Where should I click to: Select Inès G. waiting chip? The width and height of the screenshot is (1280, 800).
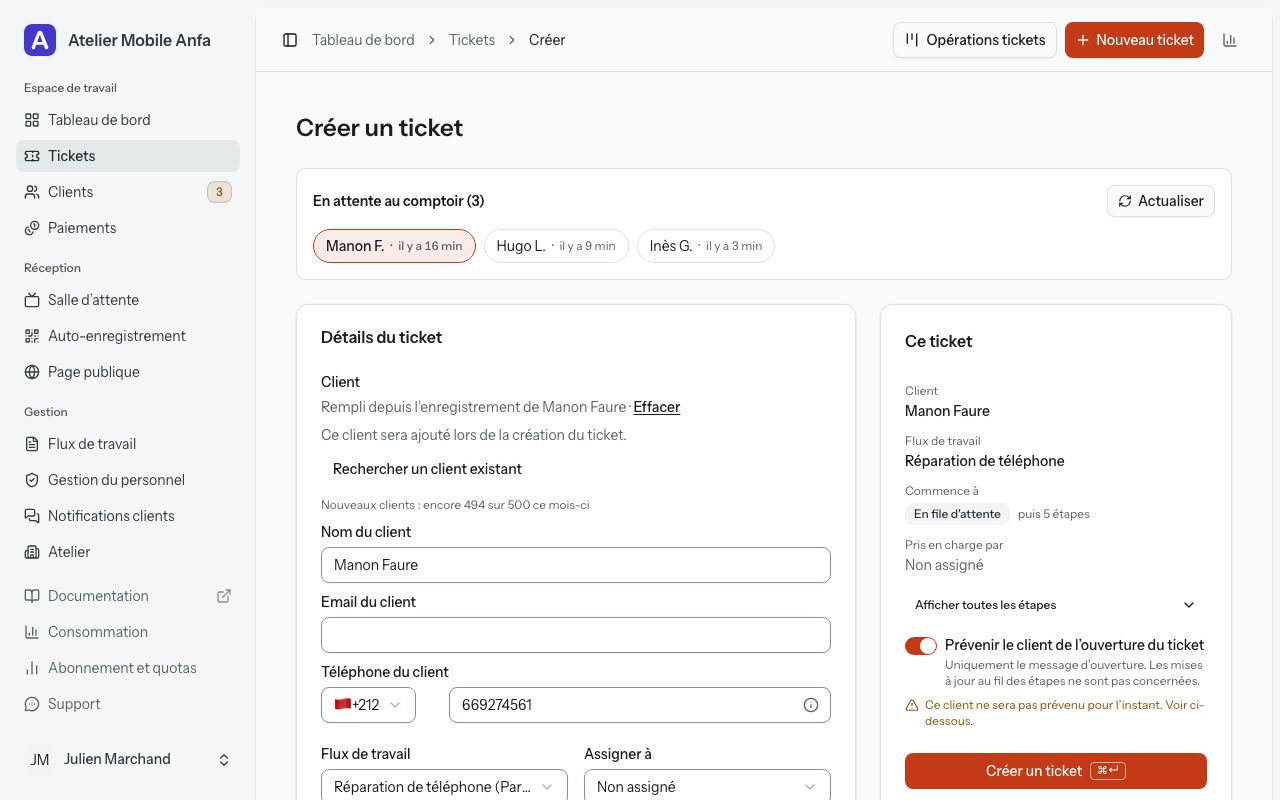[706, 246]
